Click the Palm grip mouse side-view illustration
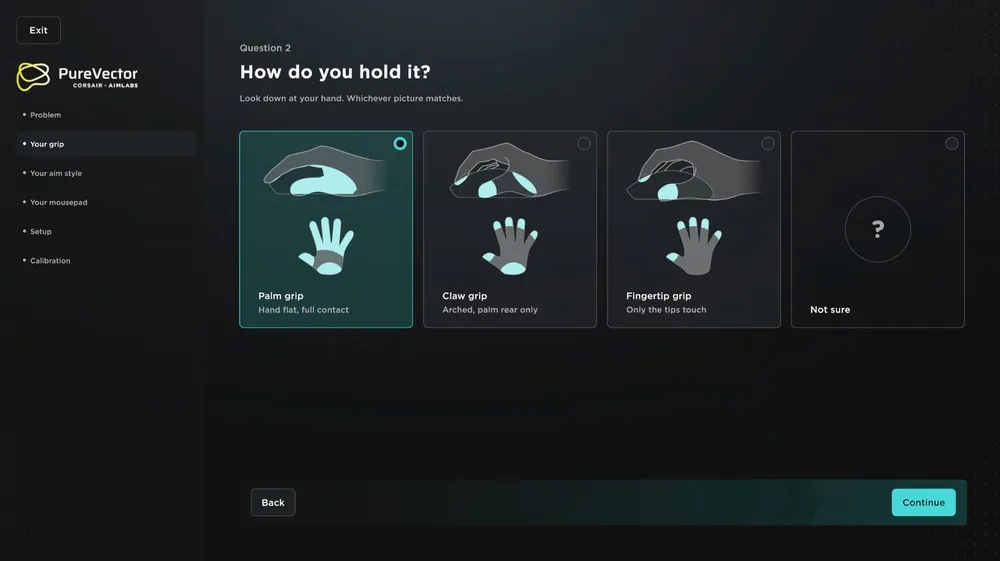This screenshot has width=1000, height=561. pos(325,170)
